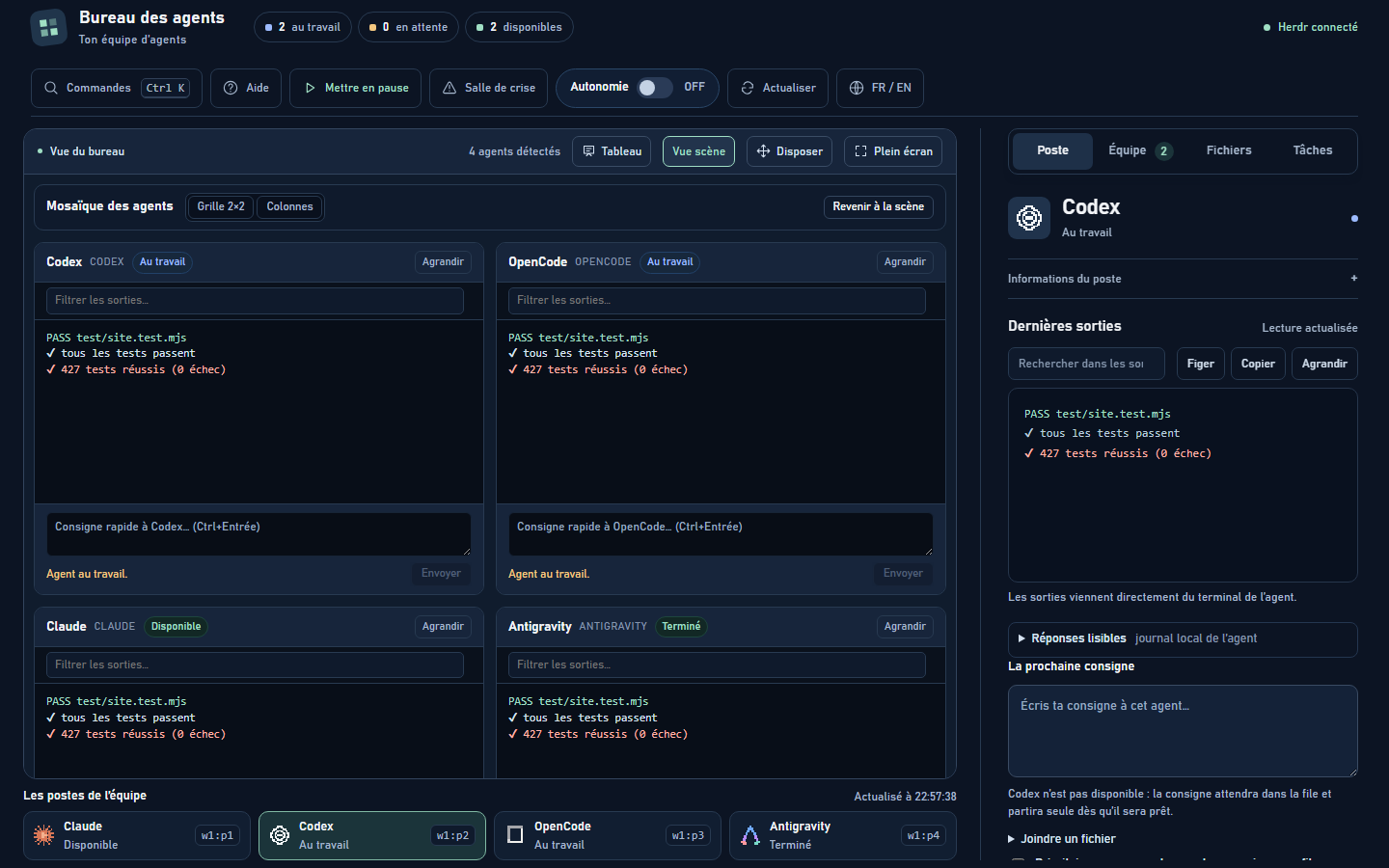The height and width of the screenshot is (868, 1389).
Task: Click the Disposer arrange button
Action: tap(789, 151)
